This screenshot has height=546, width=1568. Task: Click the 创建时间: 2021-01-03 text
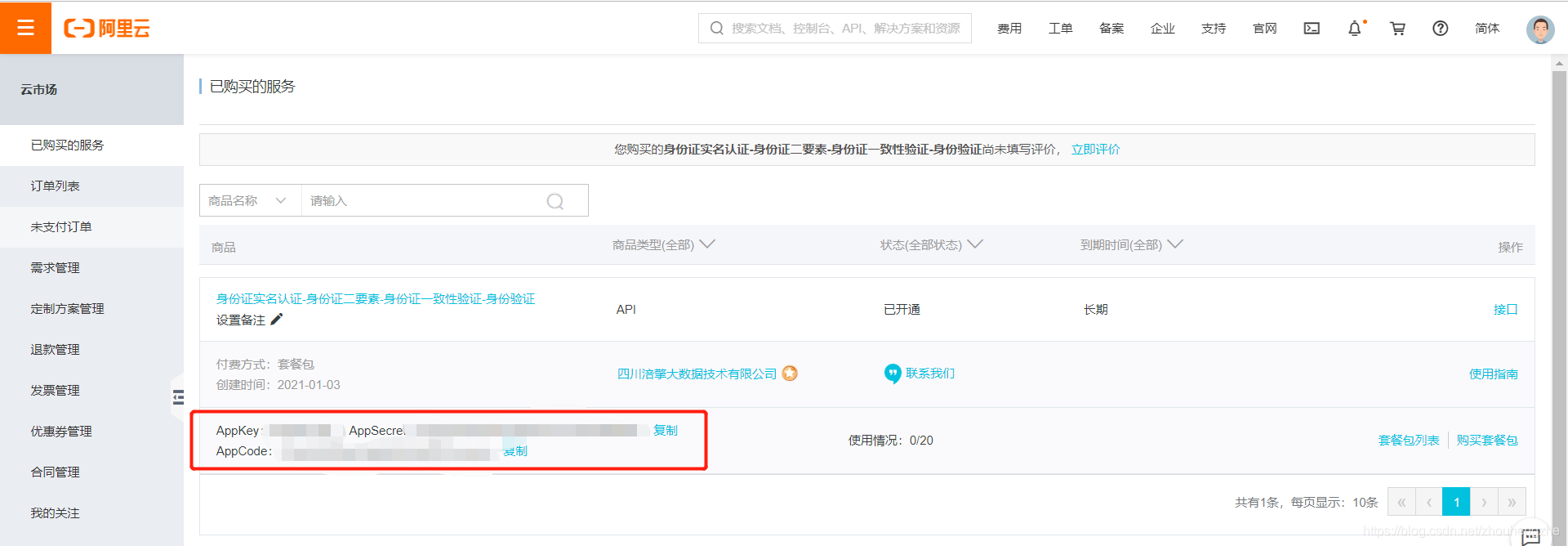(x=278, y=385)
